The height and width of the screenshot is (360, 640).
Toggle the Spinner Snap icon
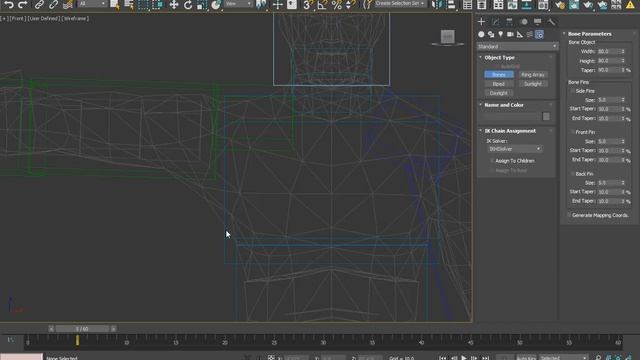point(350,4)
